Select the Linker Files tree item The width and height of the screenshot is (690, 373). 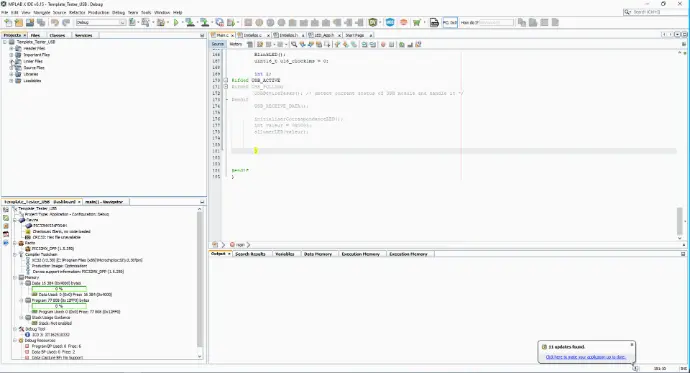(33, 62)
